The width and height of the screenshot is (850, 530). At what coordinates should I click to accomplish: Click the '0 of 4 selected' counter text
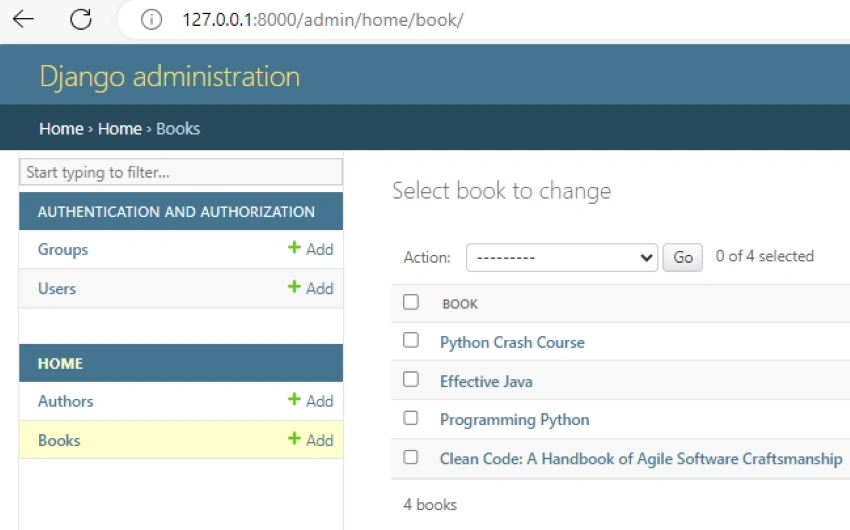[765, 256]
